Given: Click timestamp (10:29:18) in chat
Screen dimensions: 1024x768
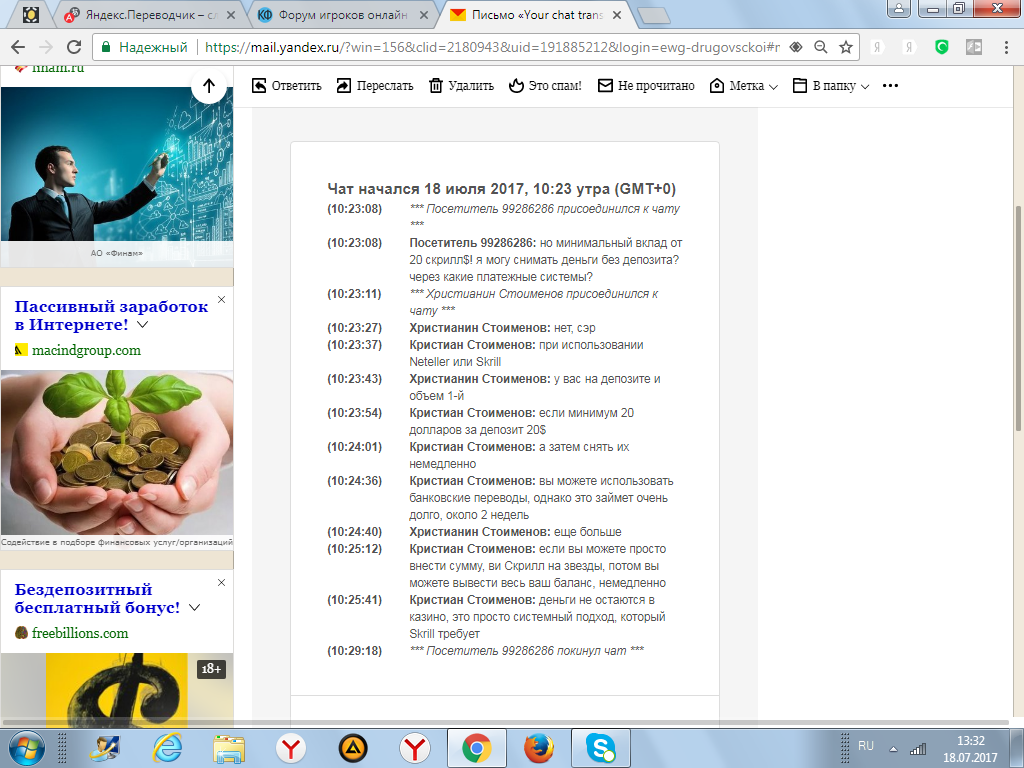Looking at the screenshot, I should coord(355,650).
